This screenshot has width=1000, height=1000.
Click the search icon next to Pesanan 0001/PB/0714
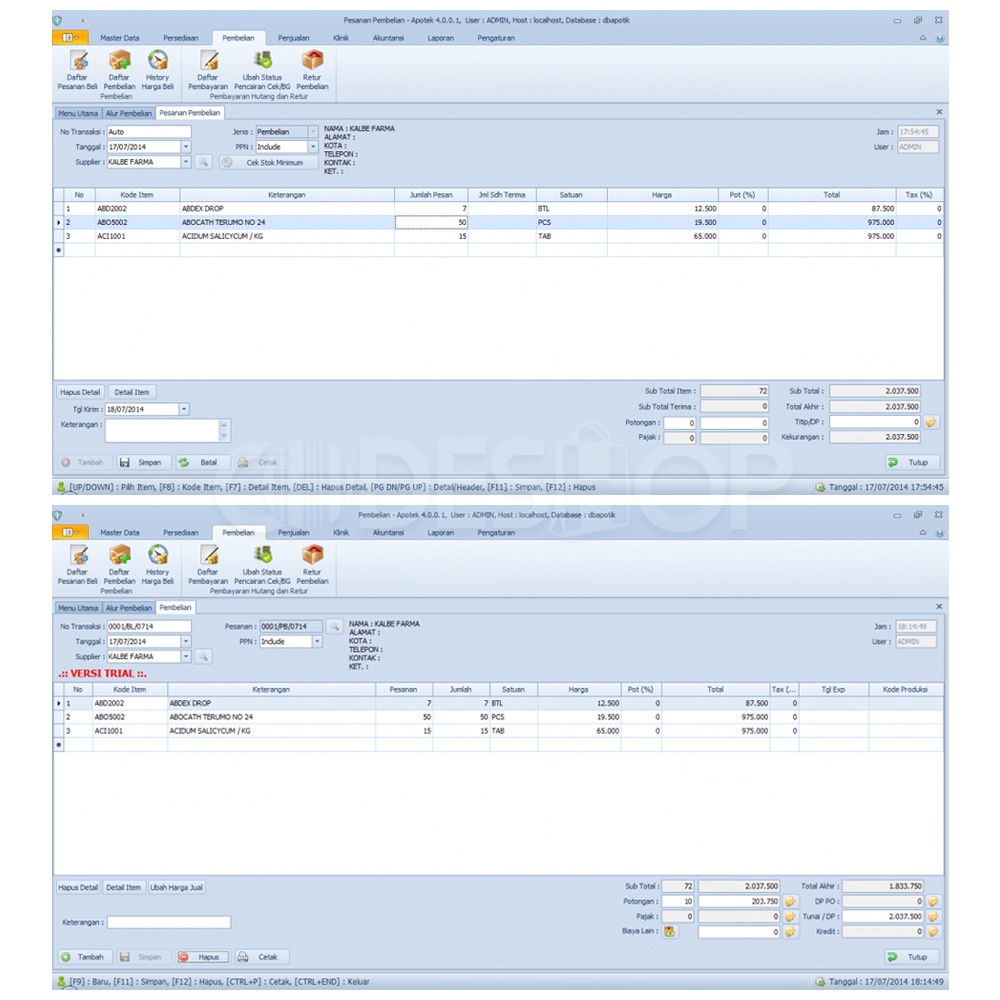[x=334, y=626]
